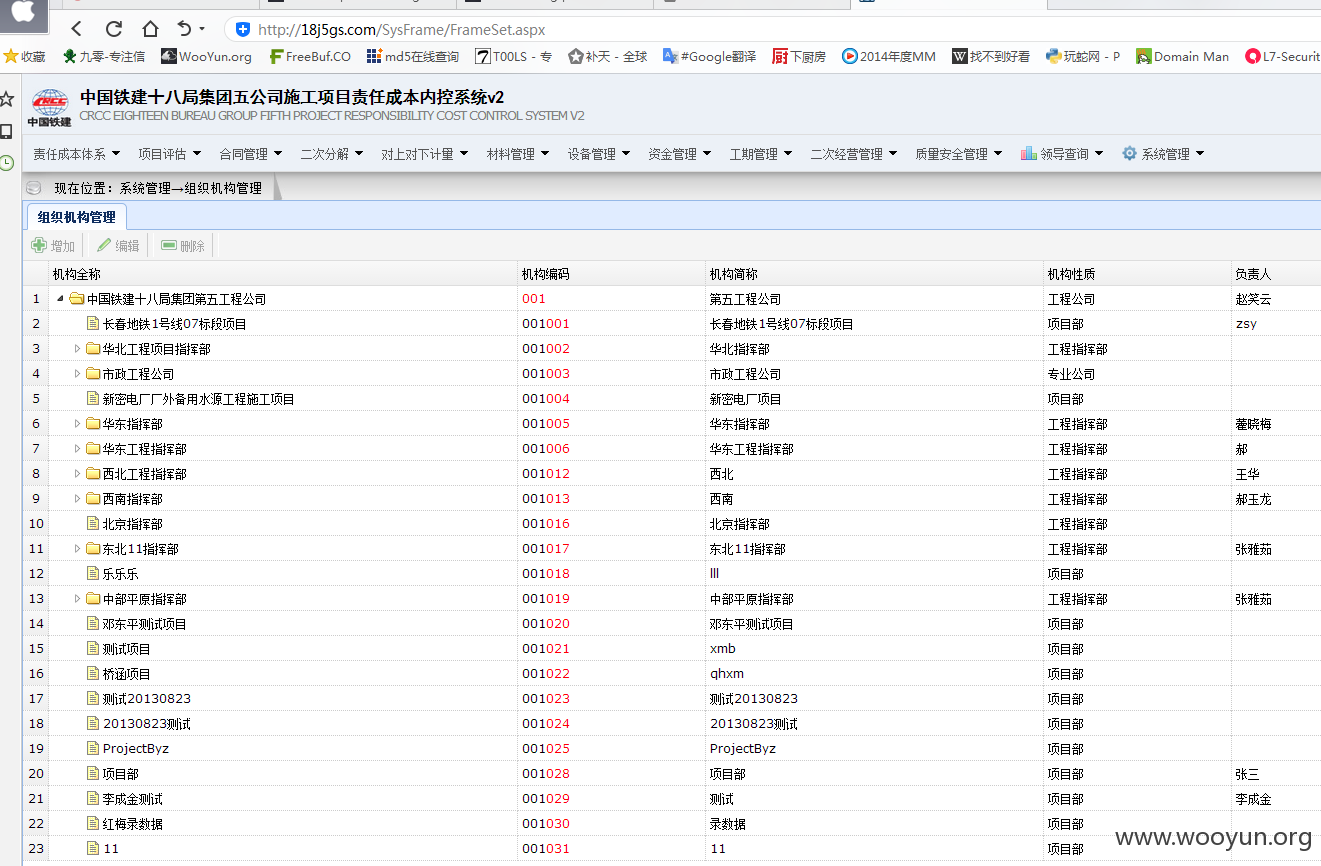Click folder icon of 西南指挥部
Image resolution: width=1321 pixels, height=866 pixels.
tap(93, 499)
